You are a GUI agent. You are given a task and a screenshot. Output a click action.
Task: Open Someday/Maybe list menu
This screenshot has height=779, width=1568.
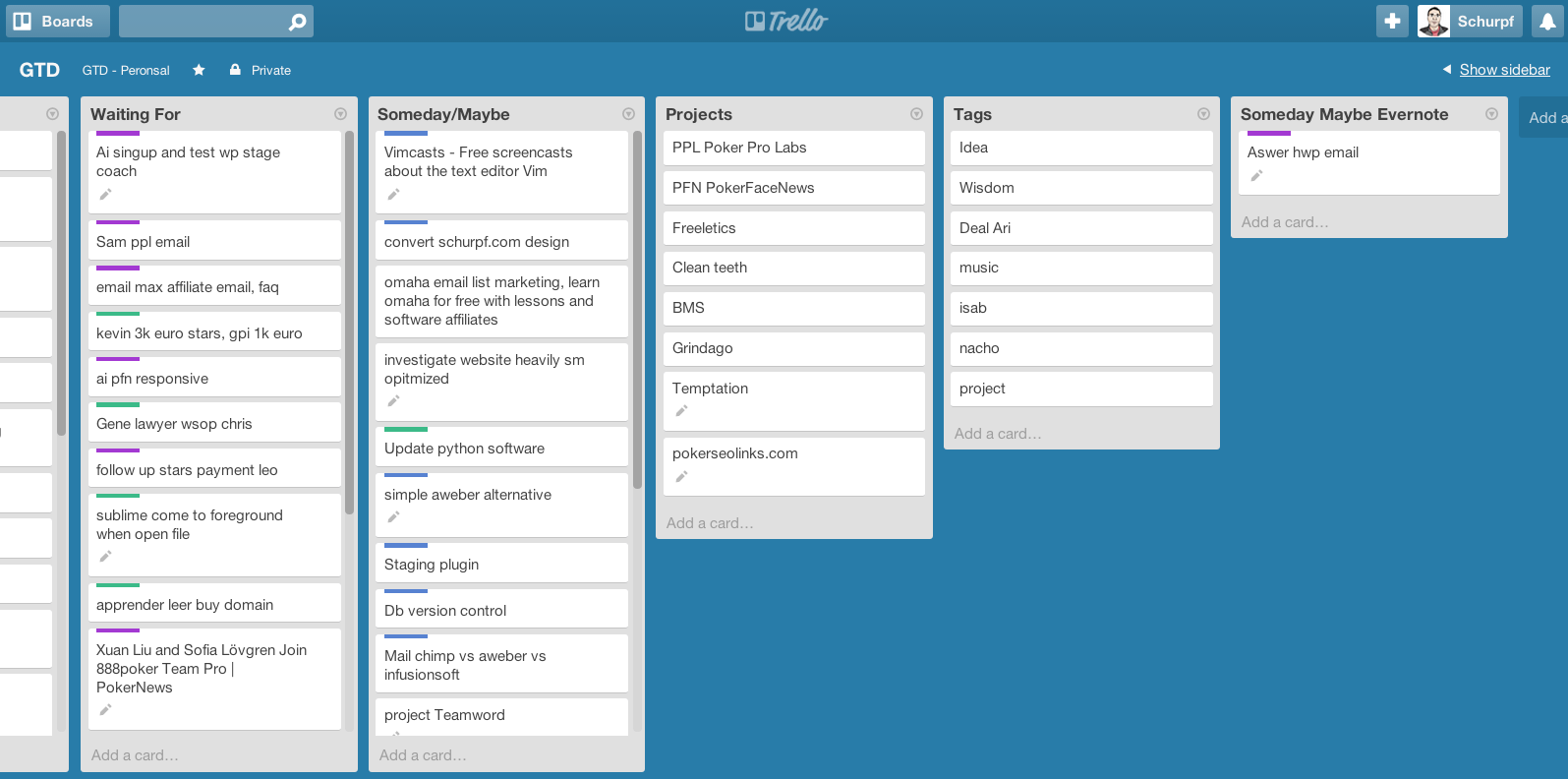coord(628,114)
